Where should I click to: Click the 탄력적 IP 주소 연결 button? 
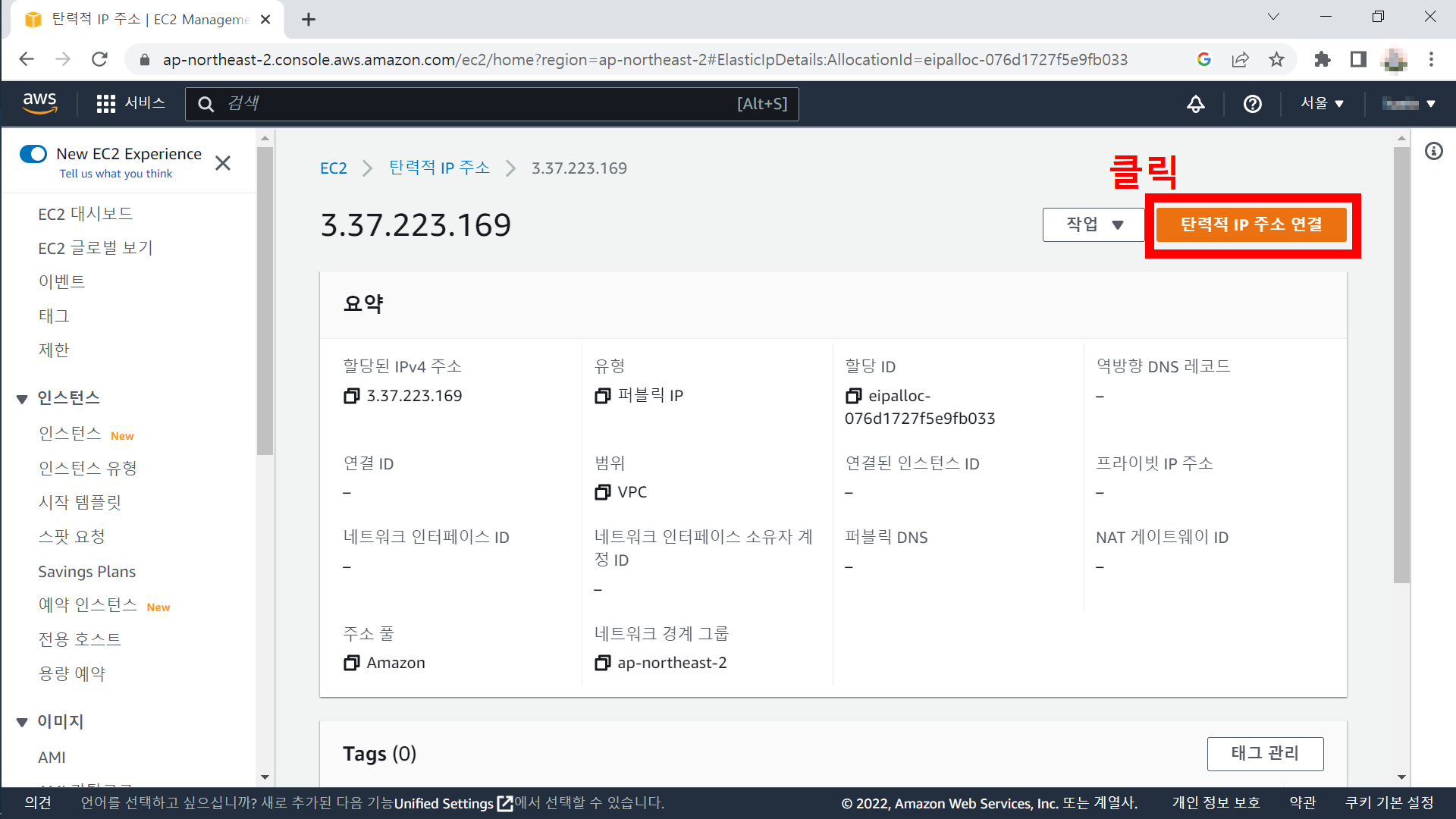tap(1251, 224)
